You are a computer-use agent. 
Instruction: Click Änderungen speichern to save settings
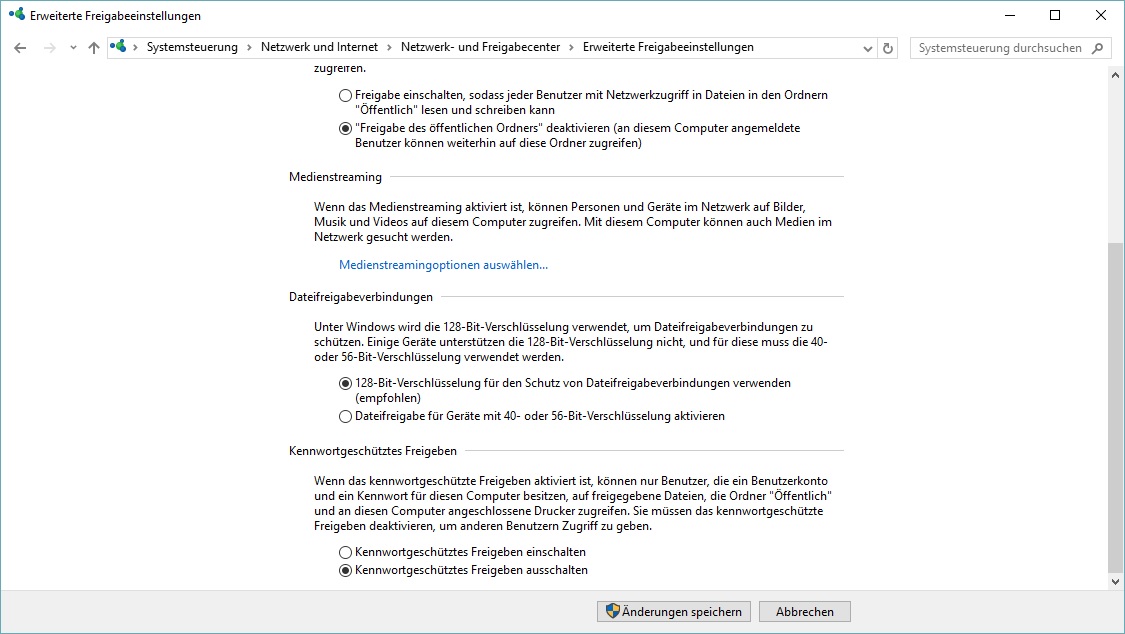[x=673, y=611]
